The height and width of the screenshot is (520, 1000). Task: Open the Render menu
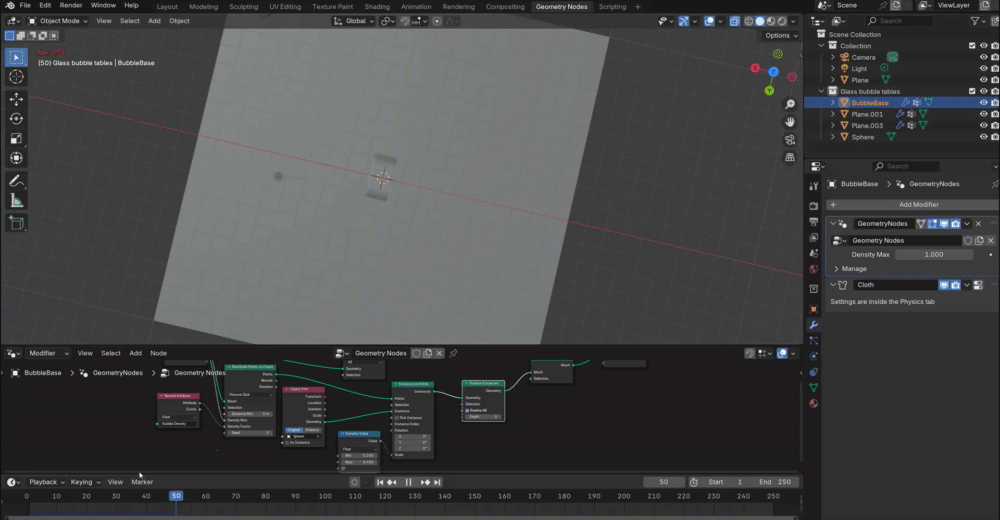pyautogui.click(x=71, y=6)
